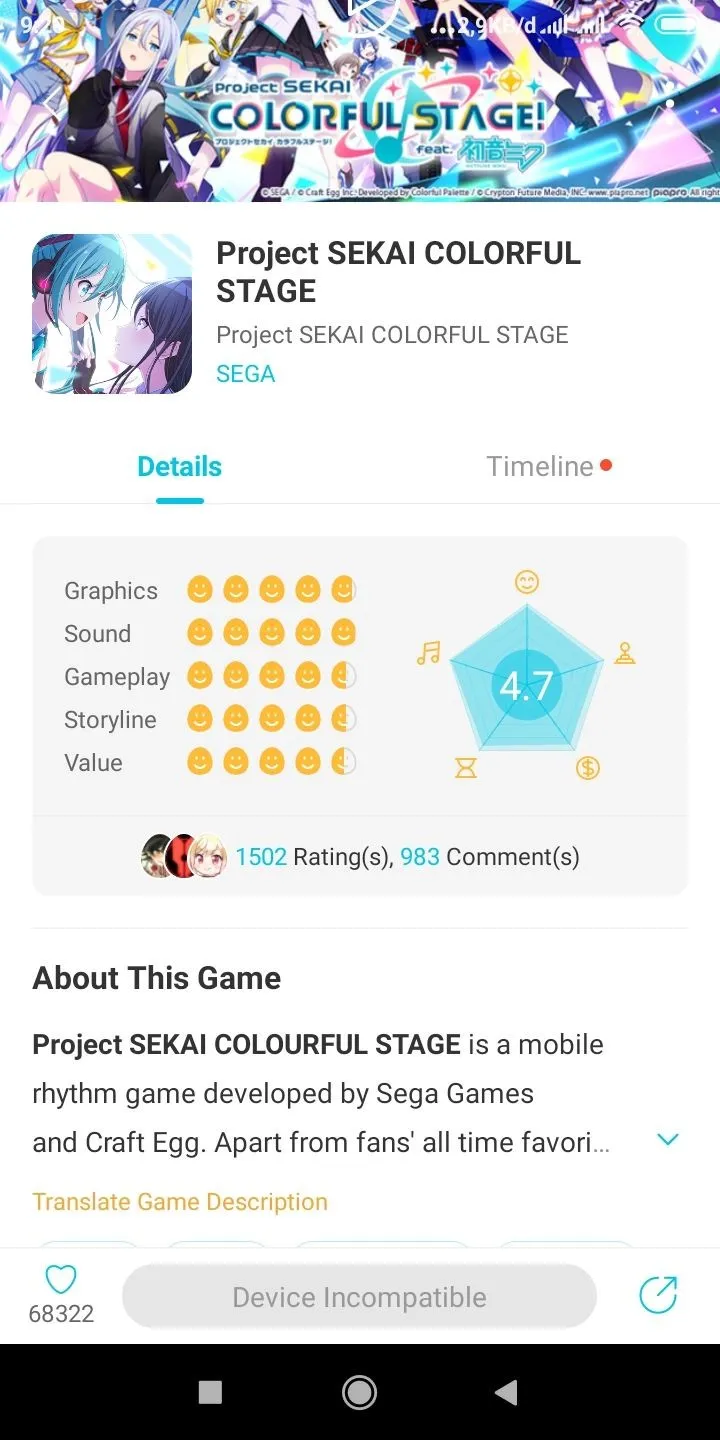Click the music note icon on radar chart
This screenshot has width=720, height=1440.
(428, 654)
